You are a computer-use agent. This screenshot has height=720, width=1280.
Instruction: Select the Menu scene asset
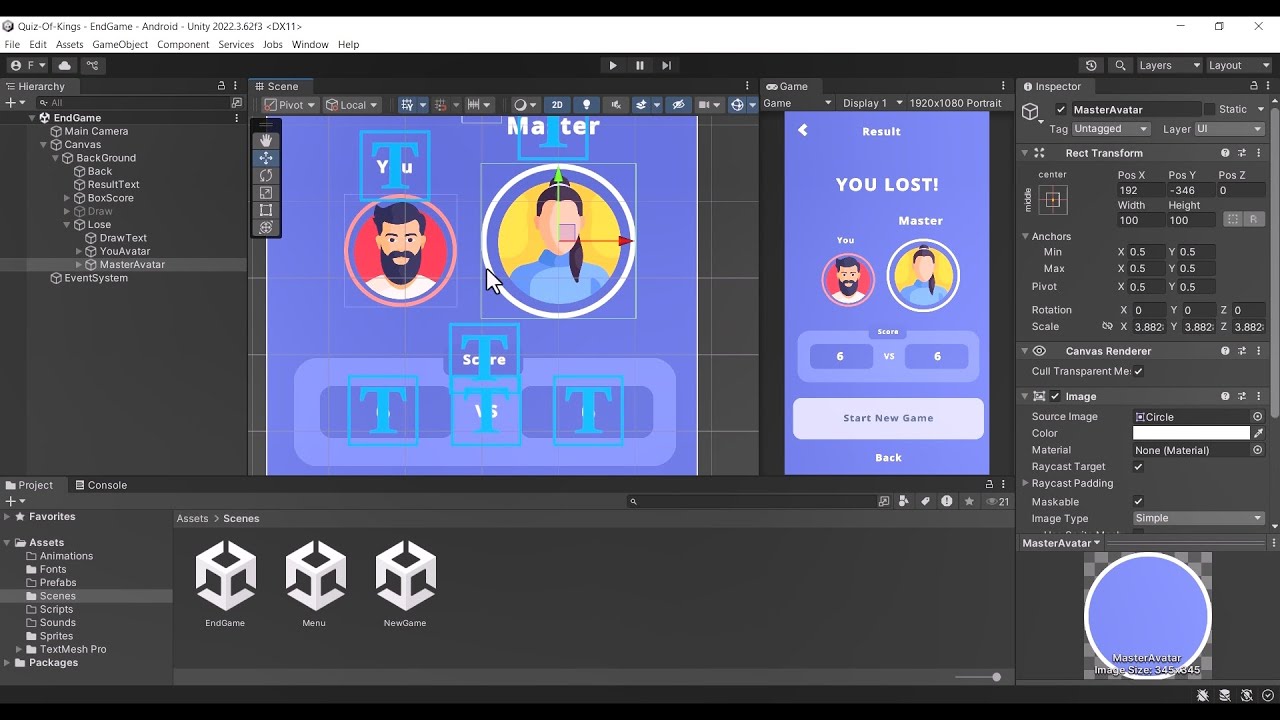[315, 583]
